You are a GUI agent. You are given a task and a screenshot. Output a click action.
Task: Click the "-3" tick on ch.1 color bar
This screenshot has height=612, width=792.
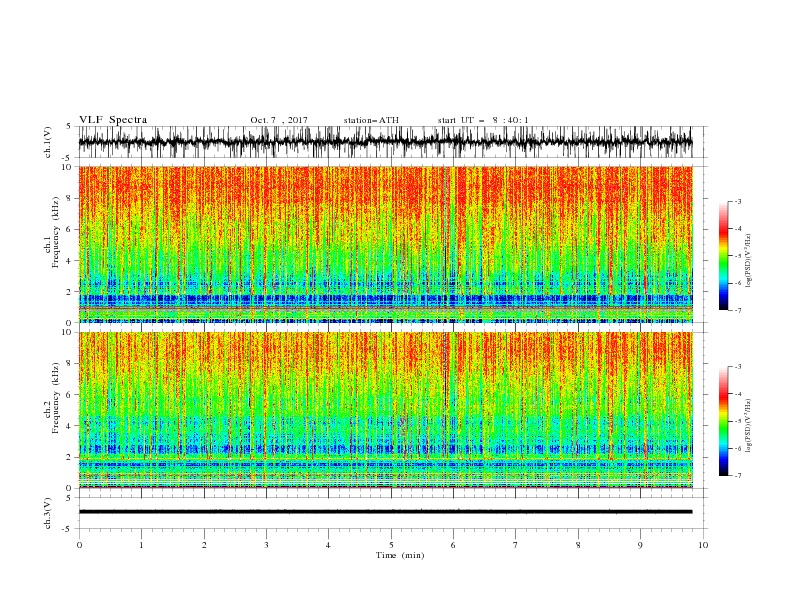click(x=738, y=201)
